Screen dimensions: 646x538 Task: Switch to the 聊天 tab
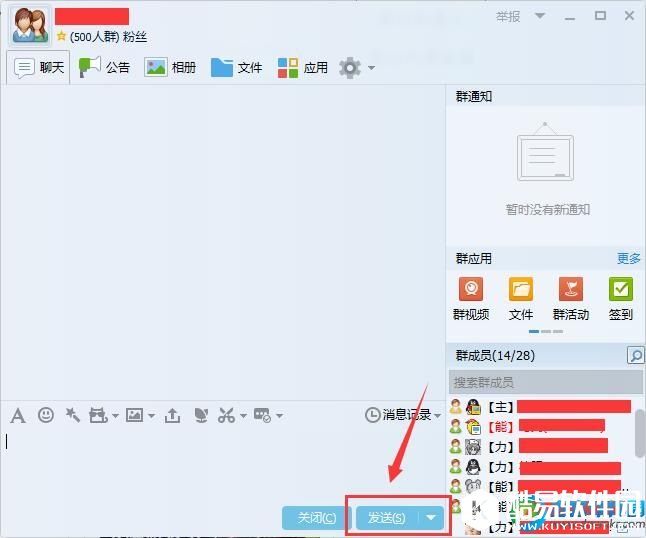[39, 67]
